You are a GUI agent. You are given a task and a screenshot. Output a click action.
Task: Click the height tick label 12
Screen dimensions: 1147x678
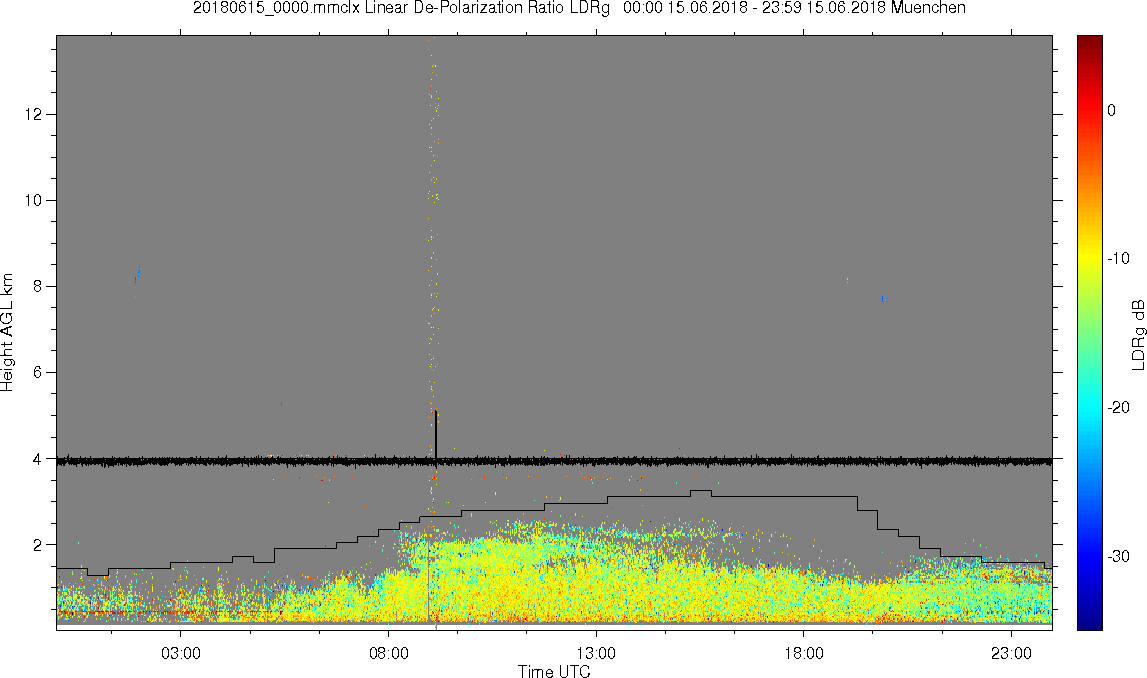(32, 114)
